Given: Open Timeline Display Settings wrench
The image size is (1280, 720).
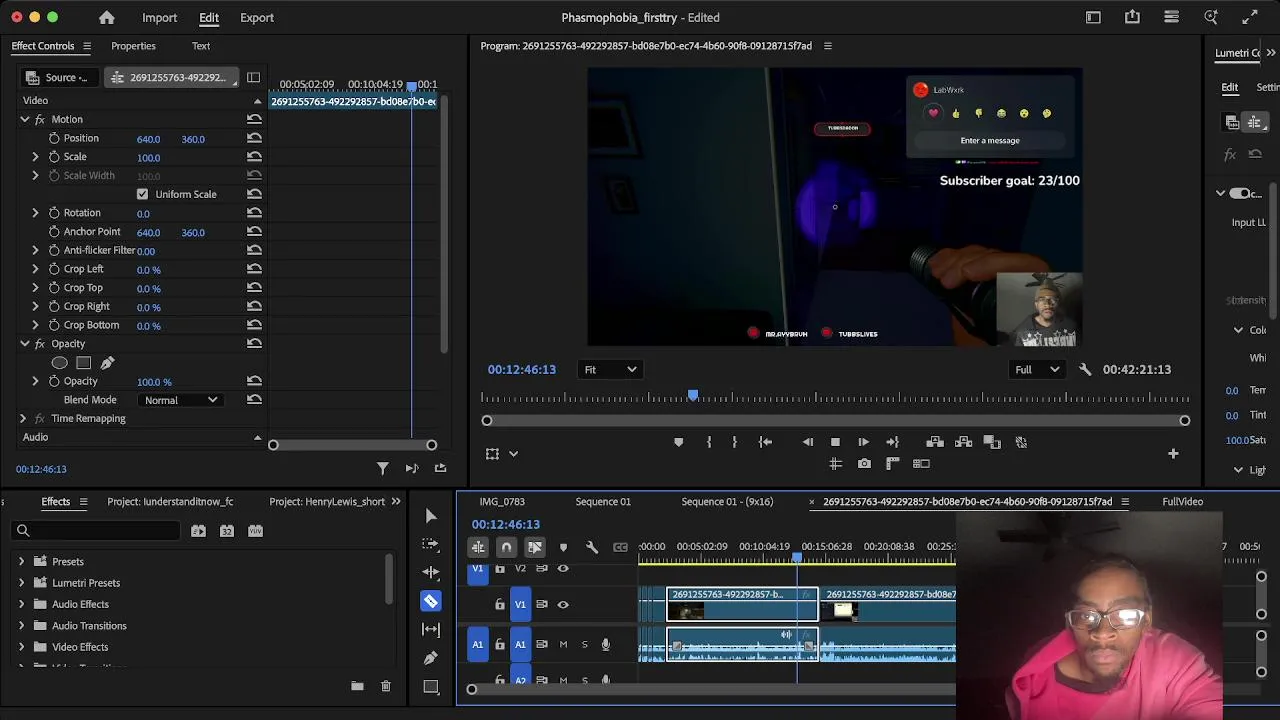Looking at the screenshot, I should (x=592, y=547).
